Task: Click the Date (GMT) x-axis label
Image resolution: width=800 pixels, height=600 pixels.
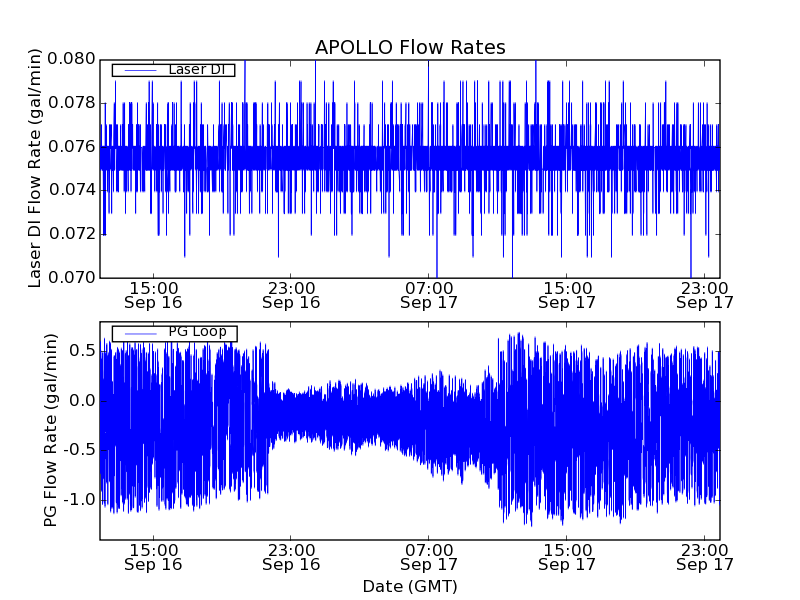Action: [410, 586]
